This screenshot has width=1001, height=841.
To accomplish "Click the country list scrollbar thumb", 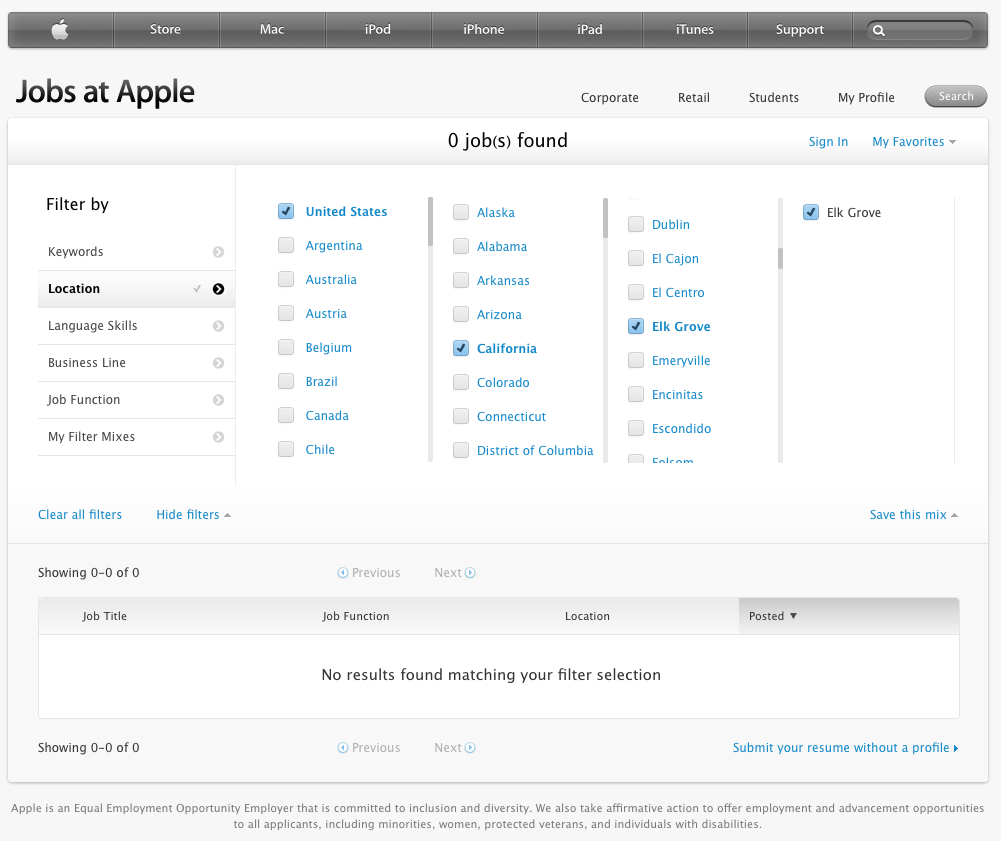I will click(x=430, y=222).
